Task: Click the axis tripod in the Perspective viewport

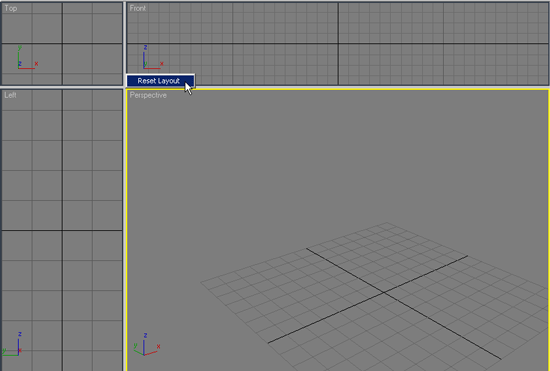Action: tap(147, 345)
